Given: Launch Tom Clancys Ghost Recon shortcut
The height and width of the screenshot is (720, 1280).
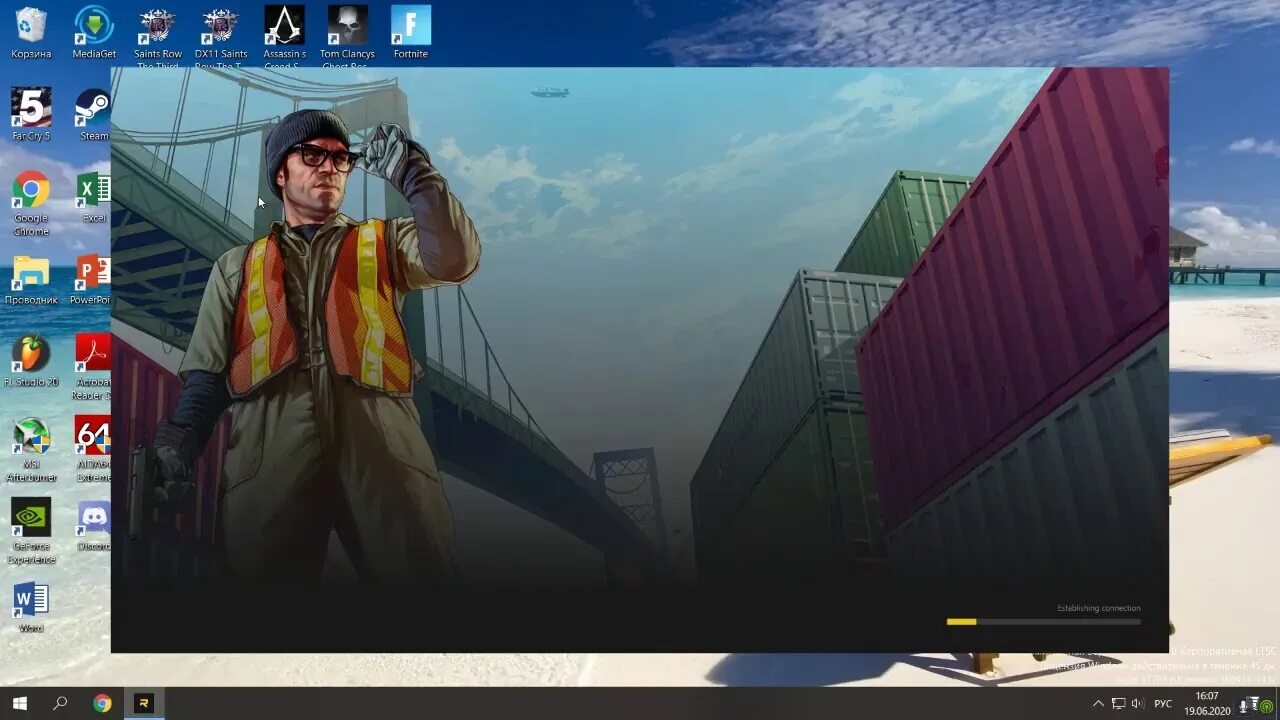Looking at the screenshot, I should 347,38.
